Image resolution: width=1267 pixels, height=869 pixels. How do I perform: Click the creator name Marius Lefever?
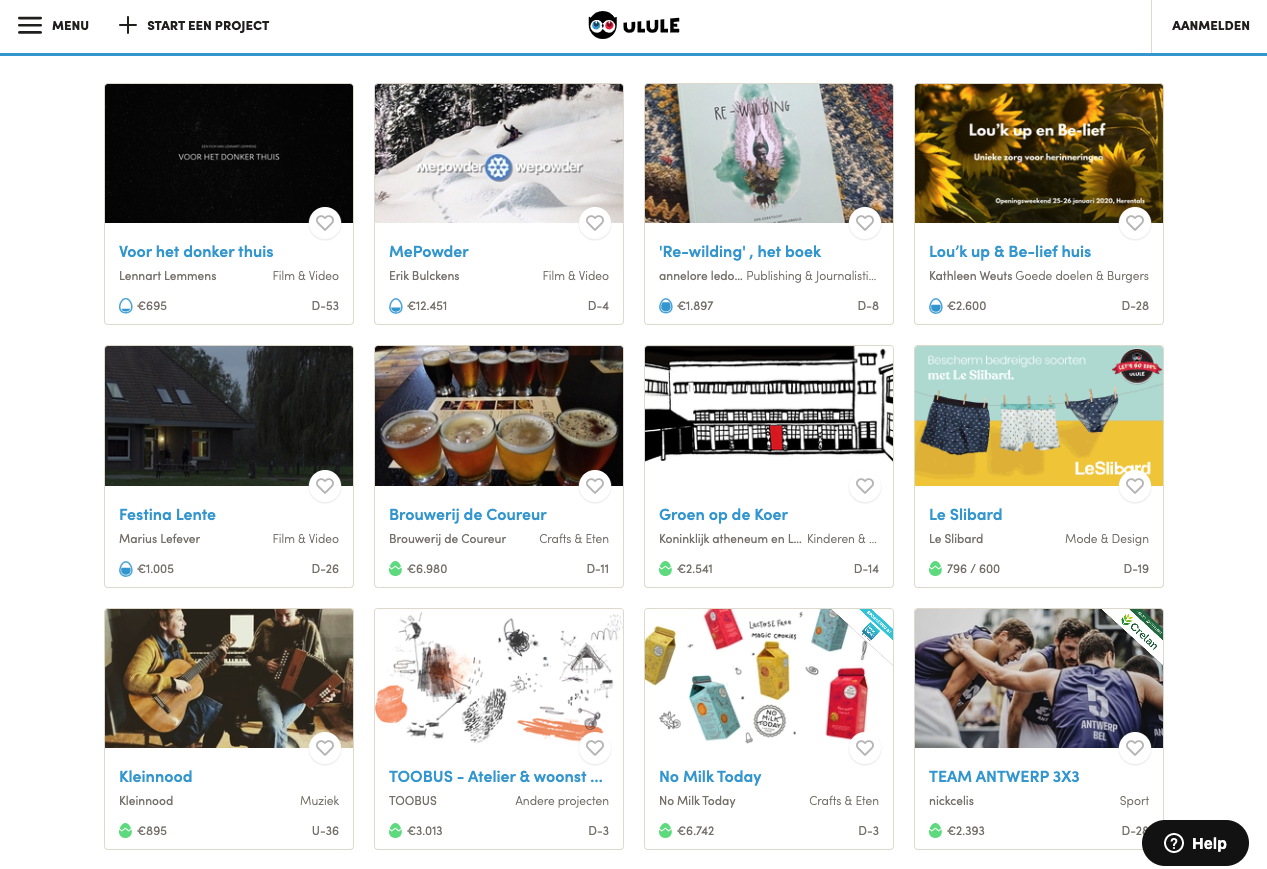click(x=159, y=539)
